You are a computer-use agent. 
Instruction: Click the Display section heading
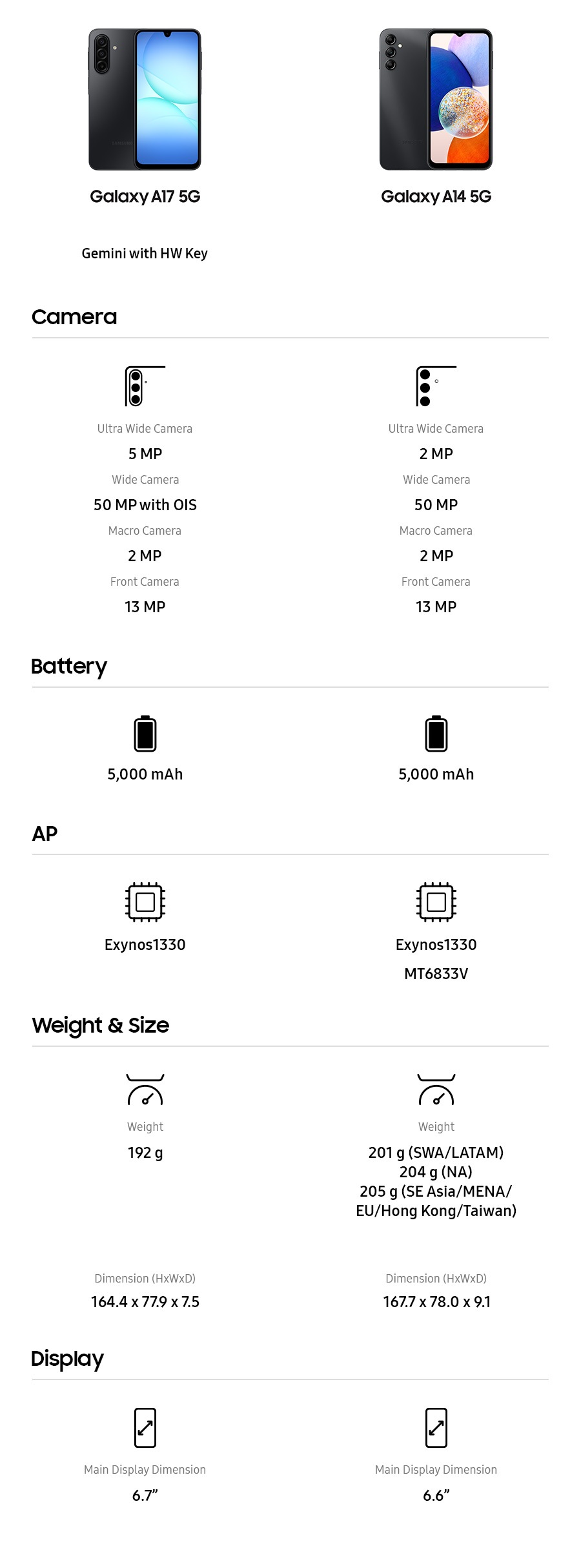[67, 1359]
